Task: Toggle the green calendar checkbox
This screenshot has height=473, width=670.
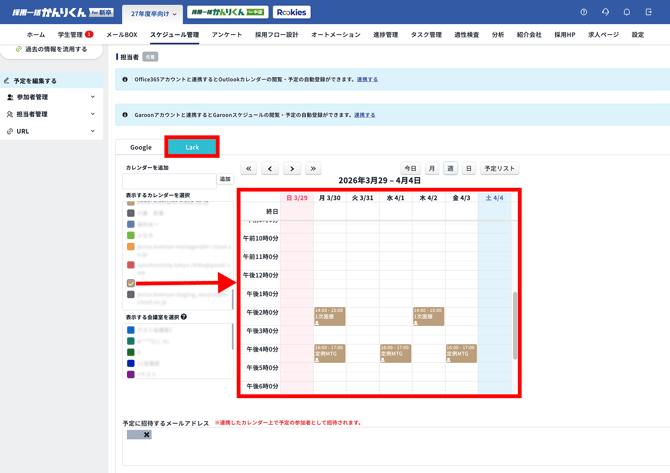Action: pyautogui.click(x=131, y=236)
